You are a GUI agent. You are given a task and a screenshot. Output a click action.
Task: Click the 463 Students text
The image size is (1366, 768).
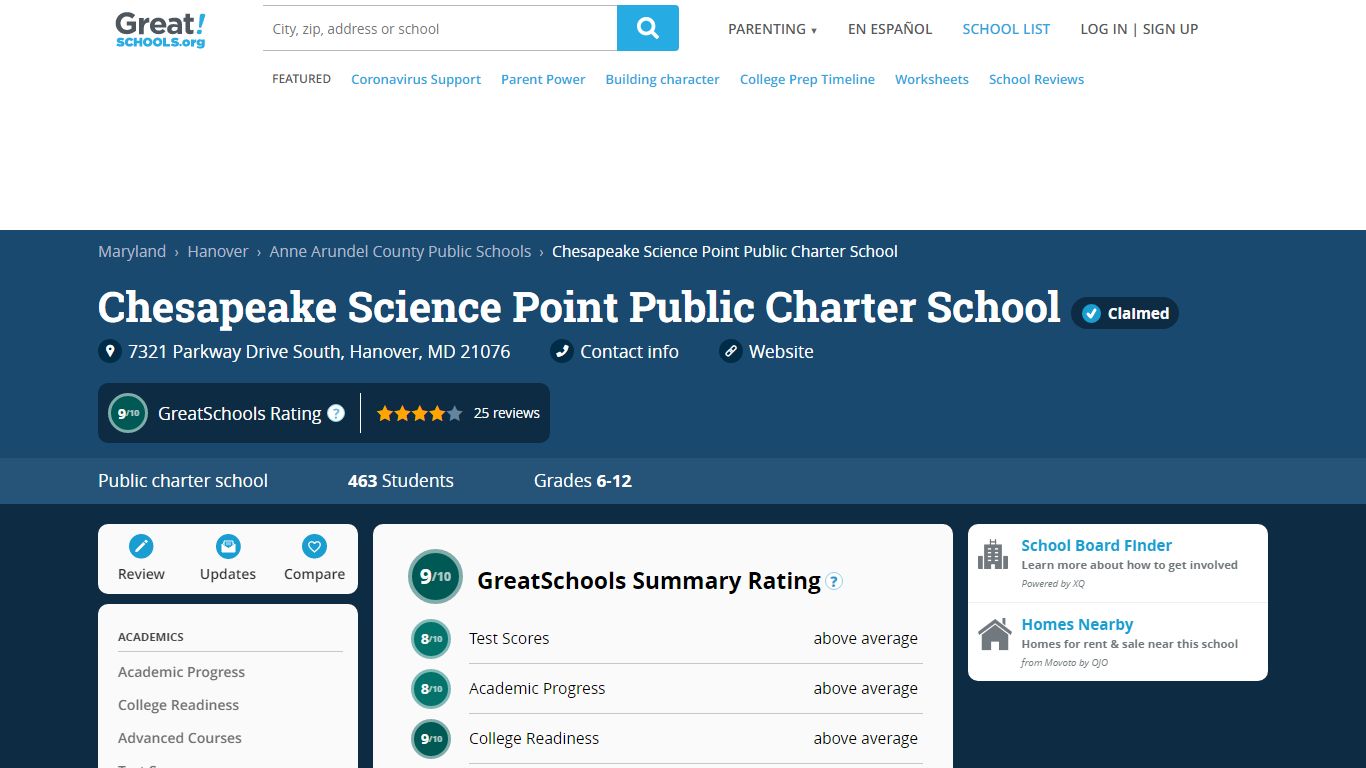pyautogui.click(x=400, y=480)
